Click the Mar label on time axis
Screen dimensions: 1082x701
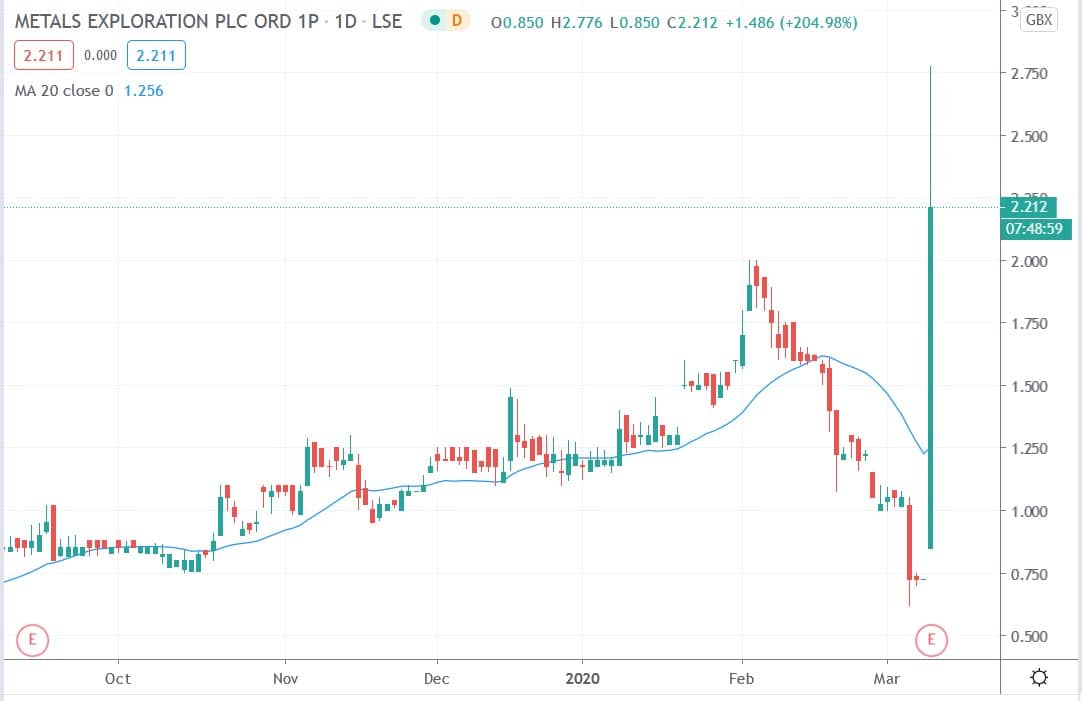coord(887,678)
